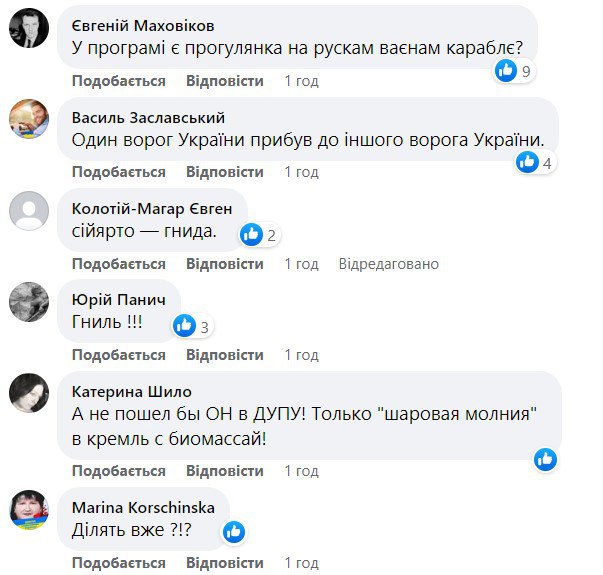Viewport: 603px width, 575px height.
Task: Click like reaction icon on Євгеній Маховіков's comment
Action: click(508, 70)
